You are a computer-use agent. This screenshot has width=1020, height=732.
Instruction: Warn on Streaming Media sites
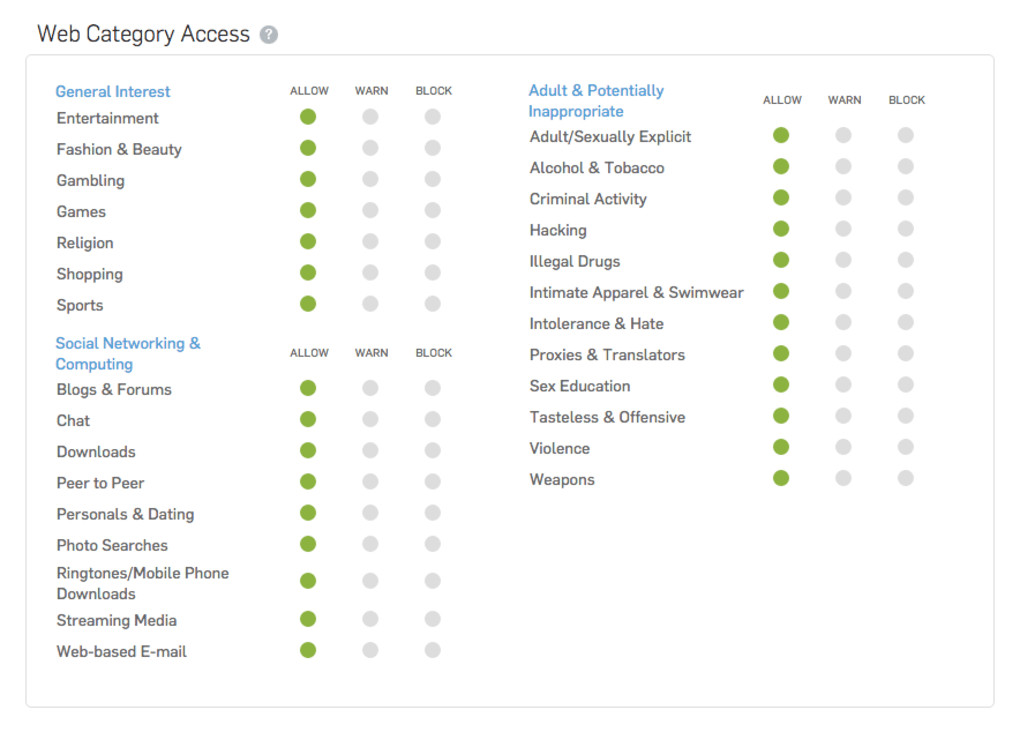370,619
